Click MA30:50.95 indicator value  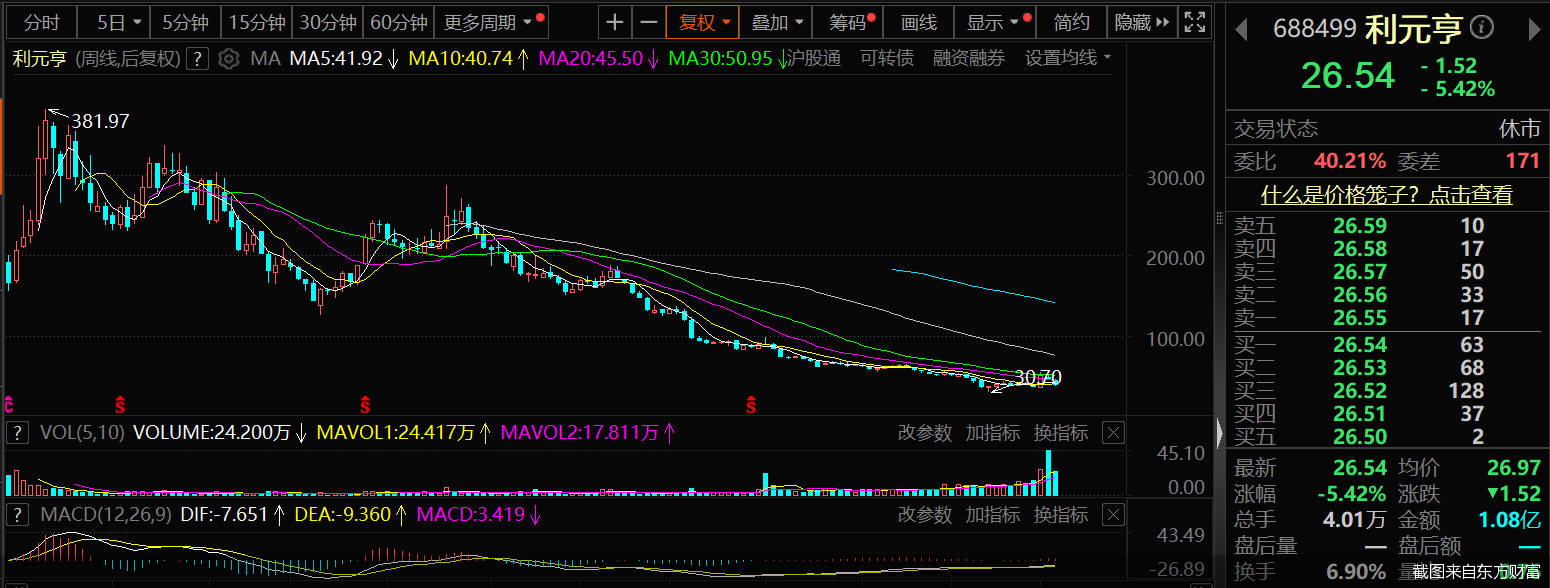pyautogui.click(x=720, y=59)
